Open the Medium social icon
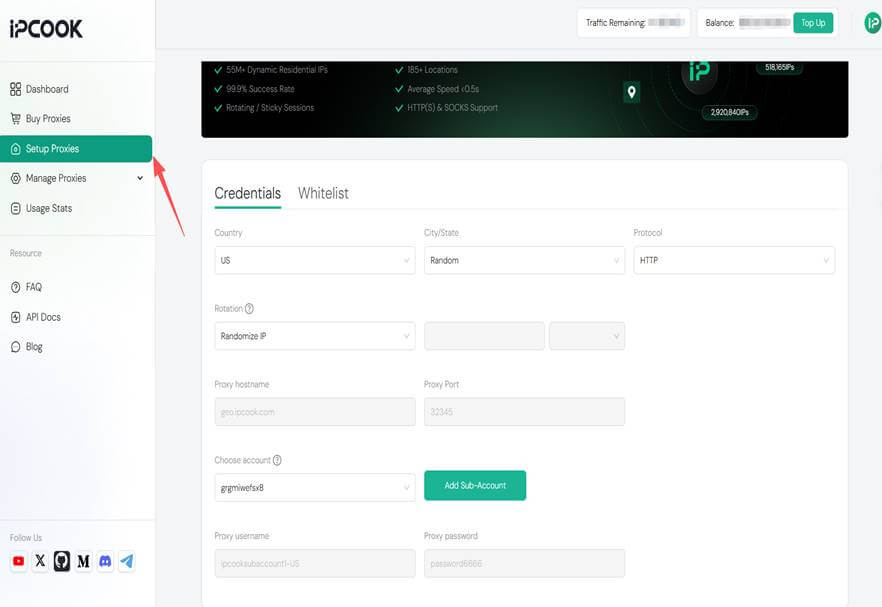 click(x=84, y=562)
